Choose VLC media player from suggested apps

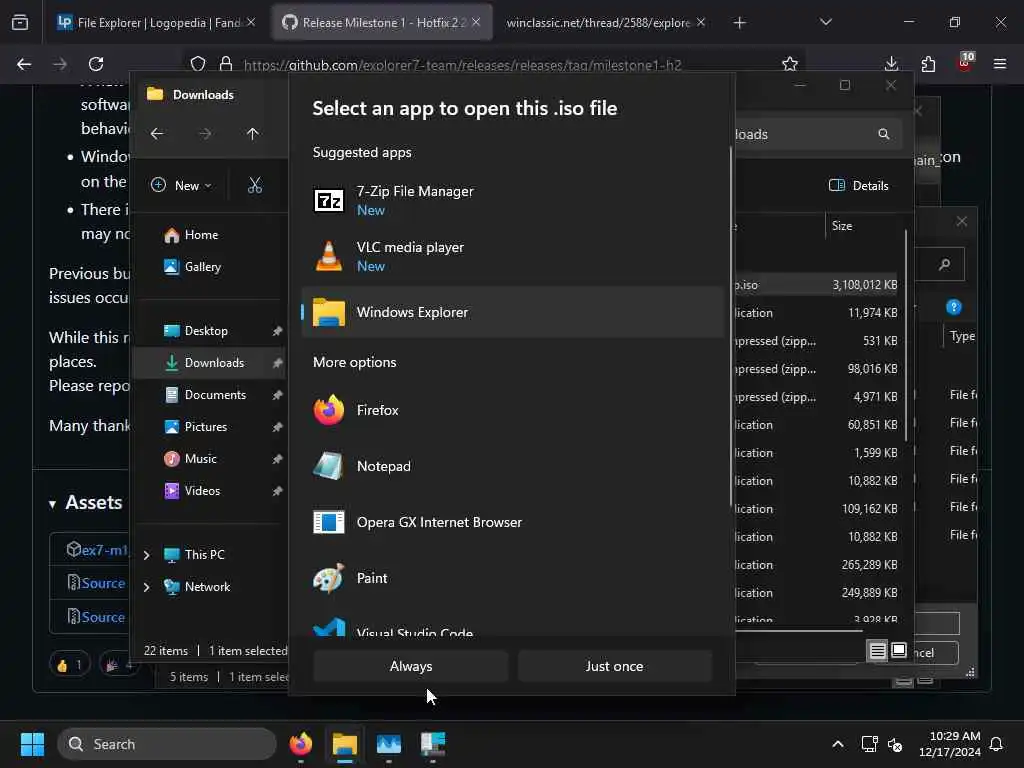[513, 256]
